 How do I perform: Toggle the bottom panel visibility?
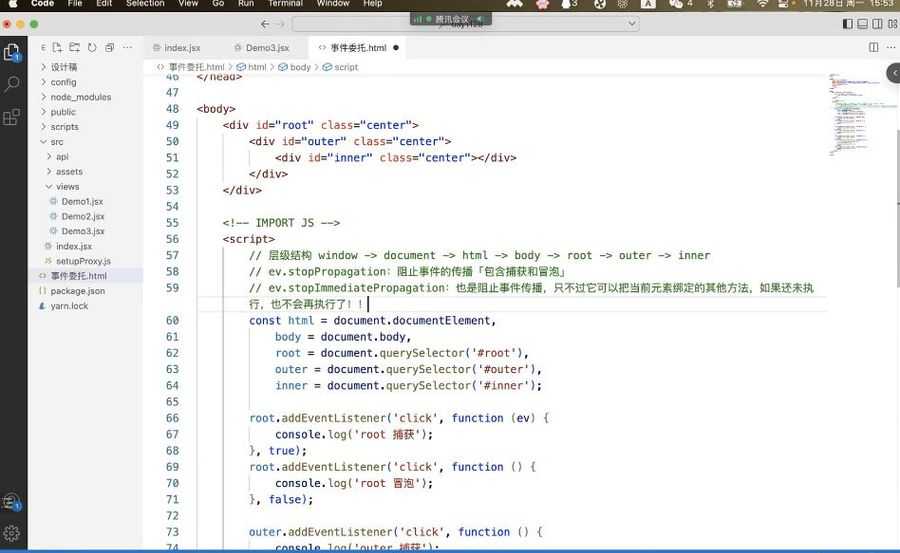point(863,24)
